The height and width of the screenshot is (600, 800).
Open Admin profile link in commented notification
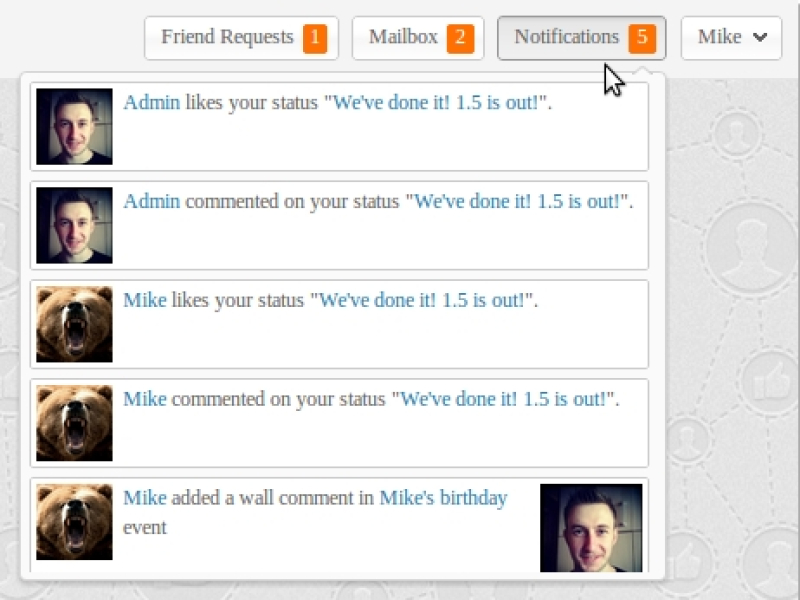pyautogui.click(x=152, y=201)
